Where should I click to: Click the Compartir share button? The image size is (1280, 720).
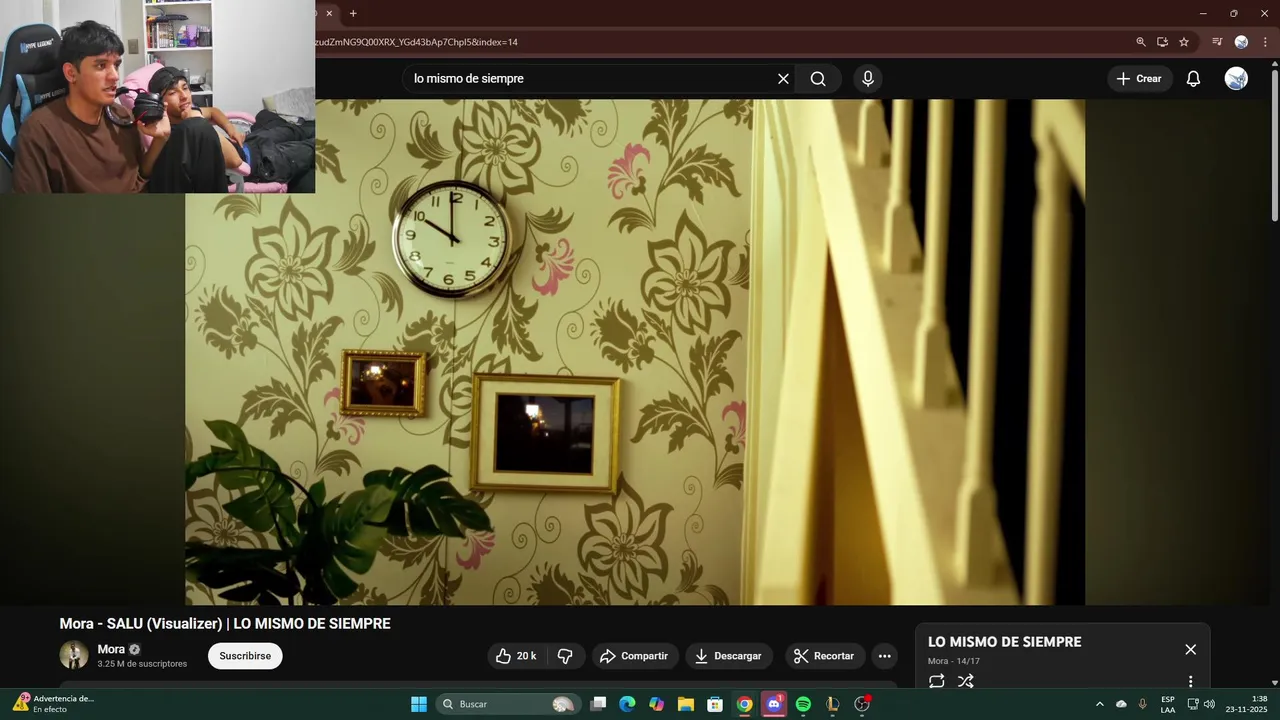pos(634,656)
